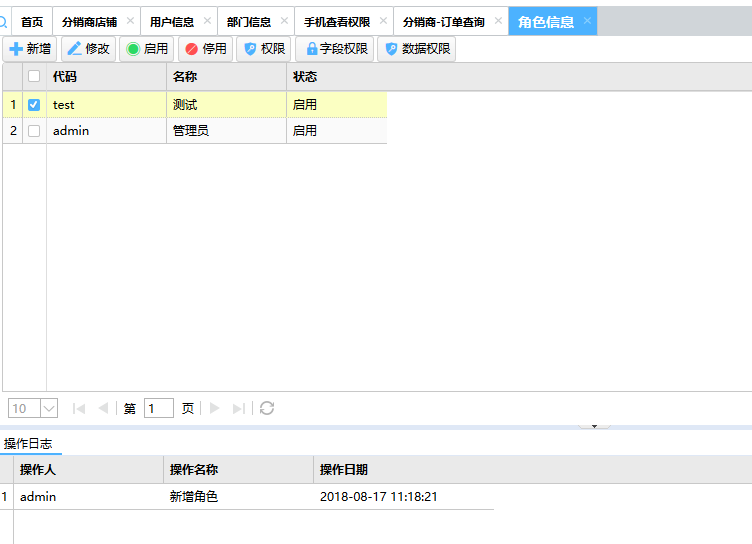Viewport: 752px width, 544px height.
Task: Switch to the 用户信息 tab
Action: (171, 21)
